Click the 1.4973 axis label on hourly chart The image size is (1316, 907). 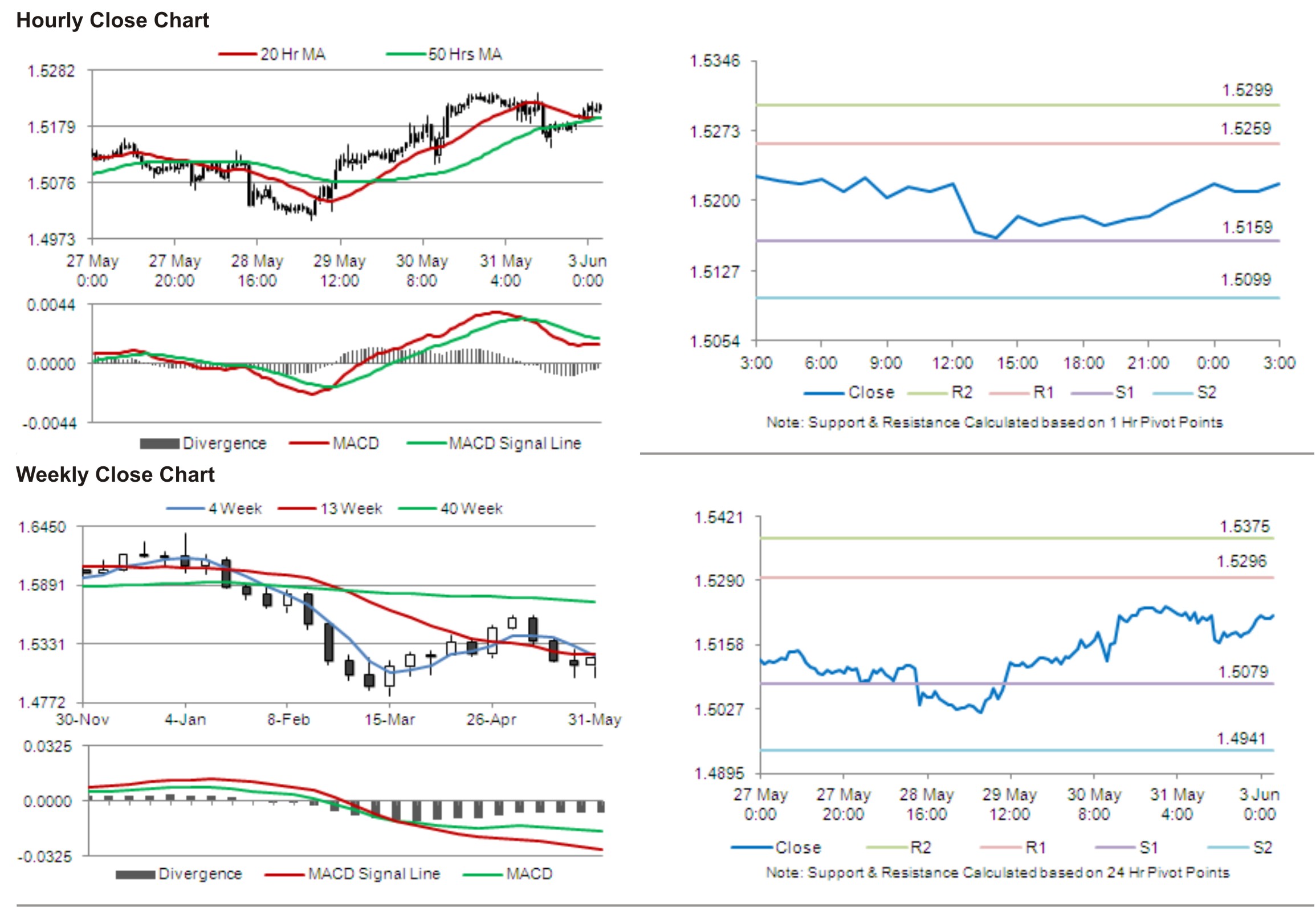coord(51,239)
